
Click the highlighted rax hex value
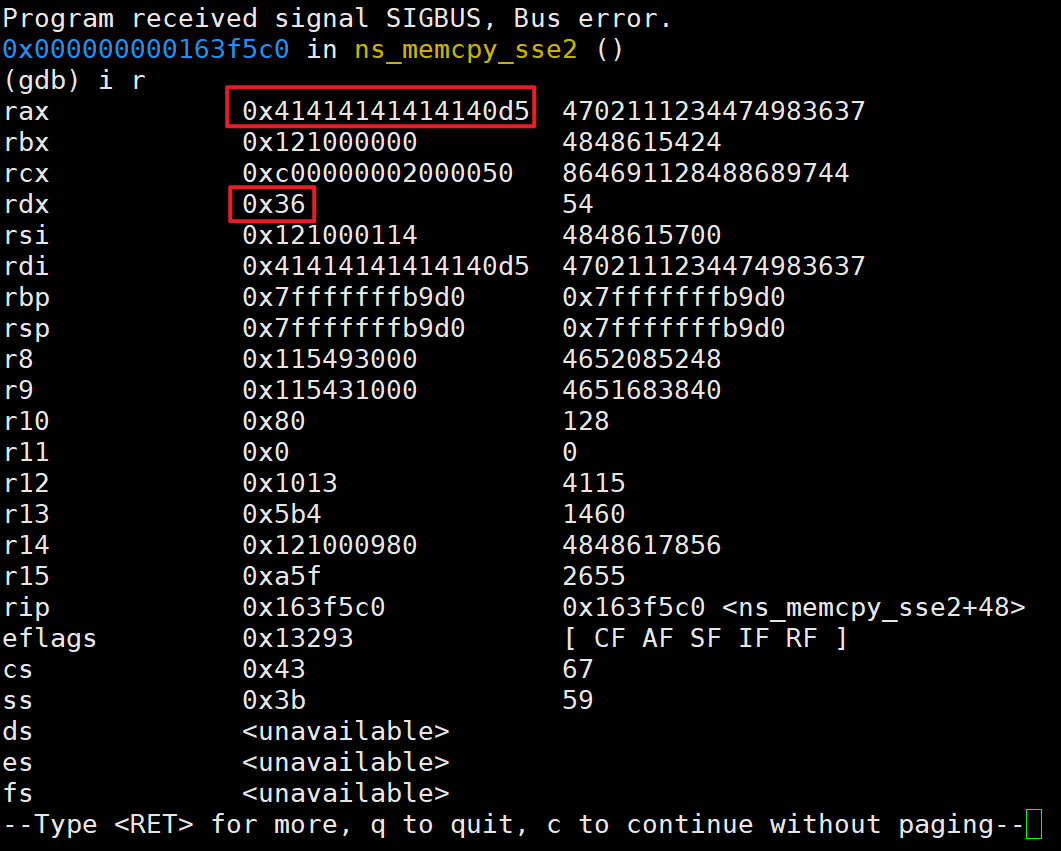pyautogui.click(x=385, y=111)
